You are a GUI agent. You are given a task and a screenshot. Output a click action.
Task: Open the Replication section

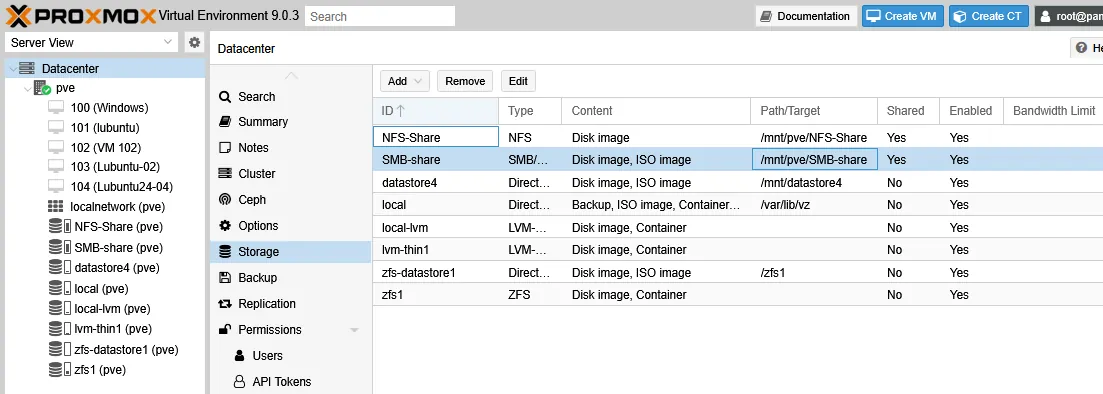291,303
